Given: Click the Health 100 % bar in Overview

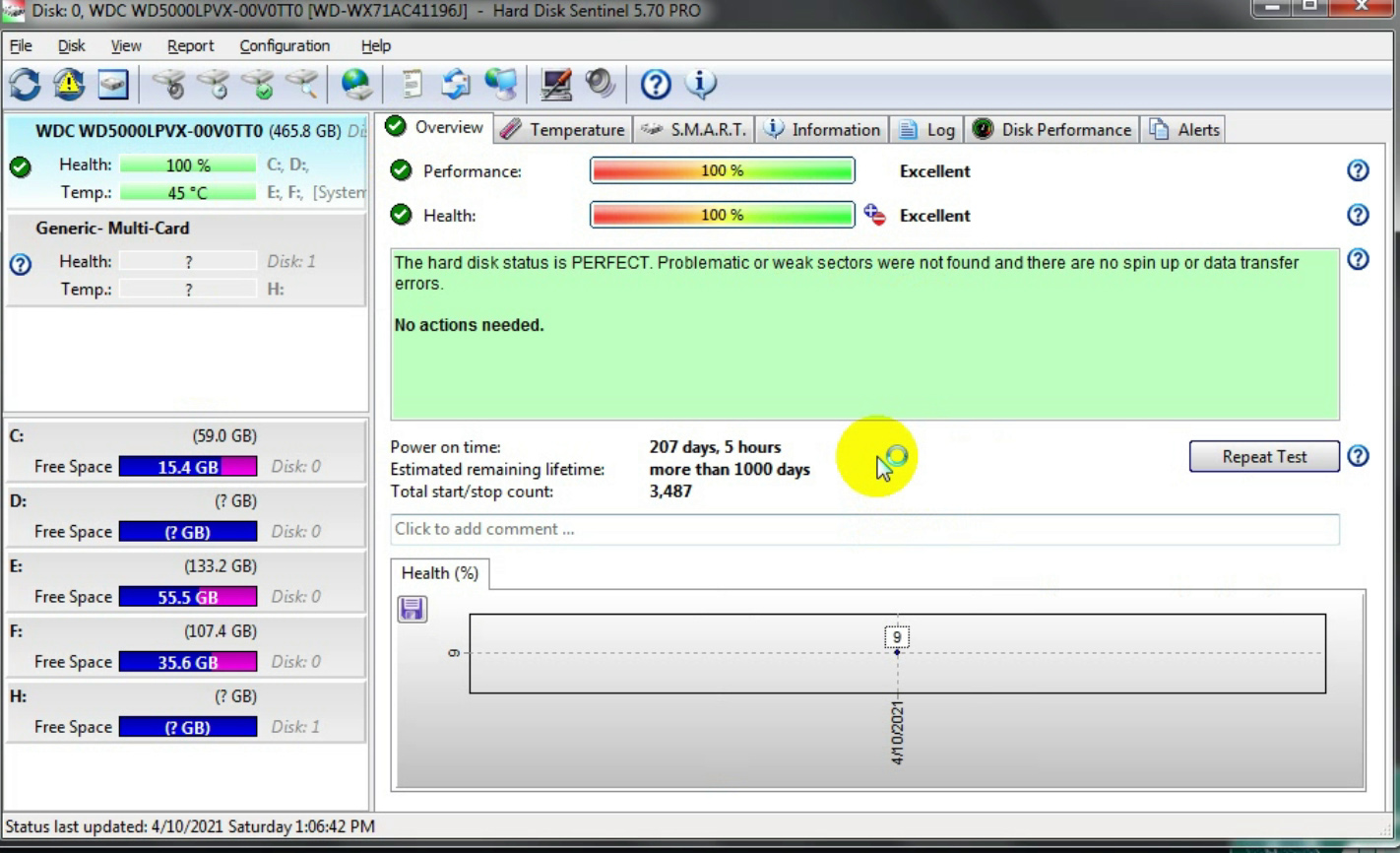Looking at the screenshot, I should click(x=722, y=215).
